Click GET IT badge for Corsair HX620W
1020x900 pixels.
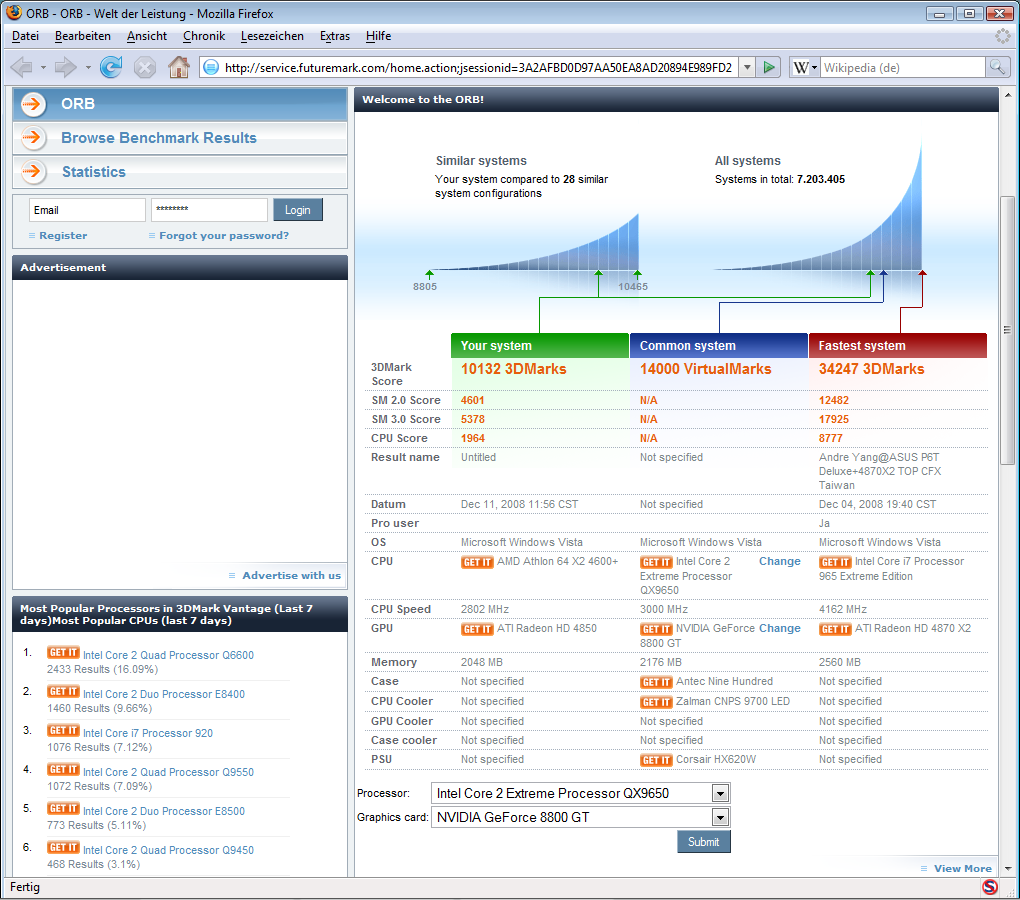click(x=656, y=760)
